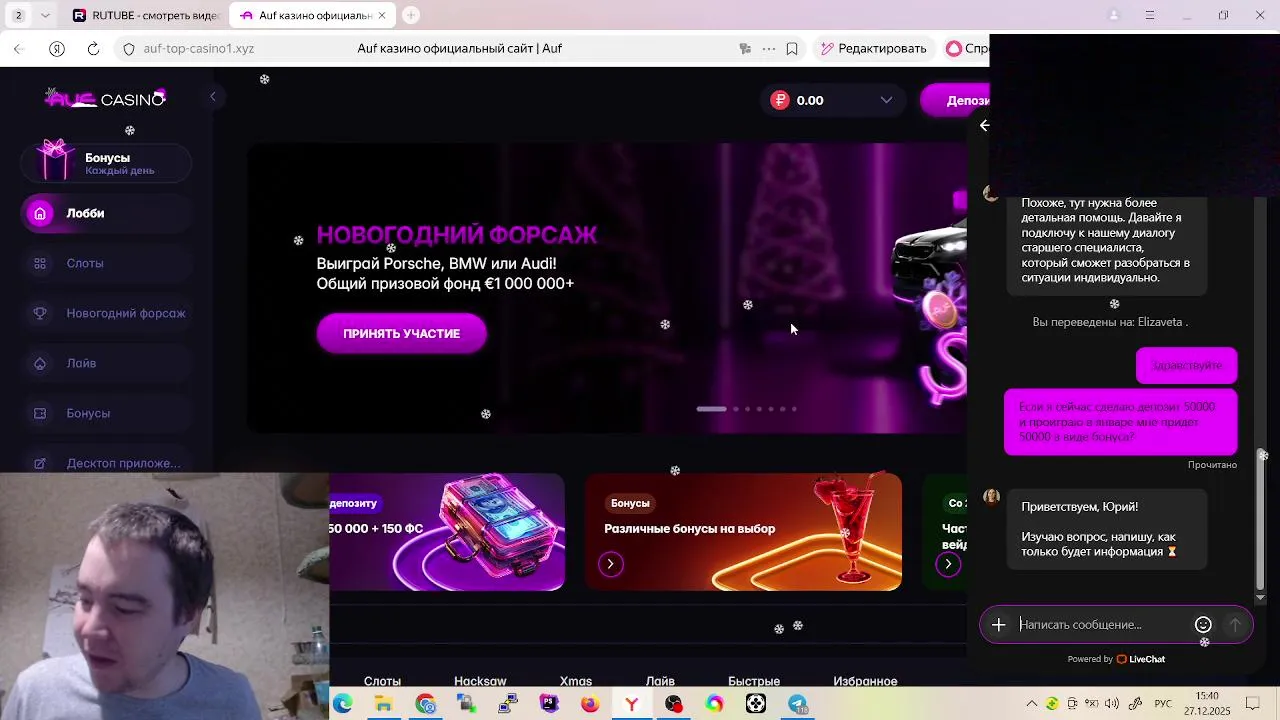Click the Здравствуйте chat message
1280x720 pixels.
(1187, 365)
